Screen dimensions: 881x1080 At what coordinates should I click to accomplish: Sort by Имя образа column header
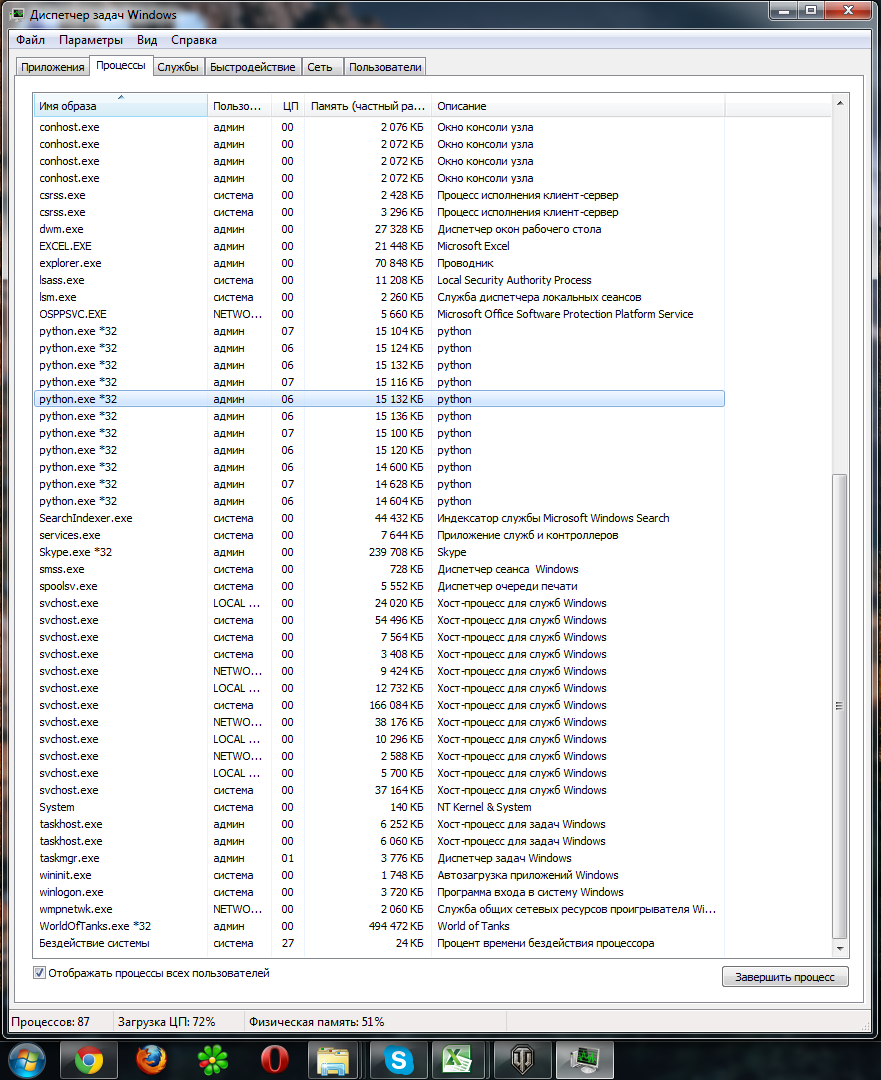(121, 106)
